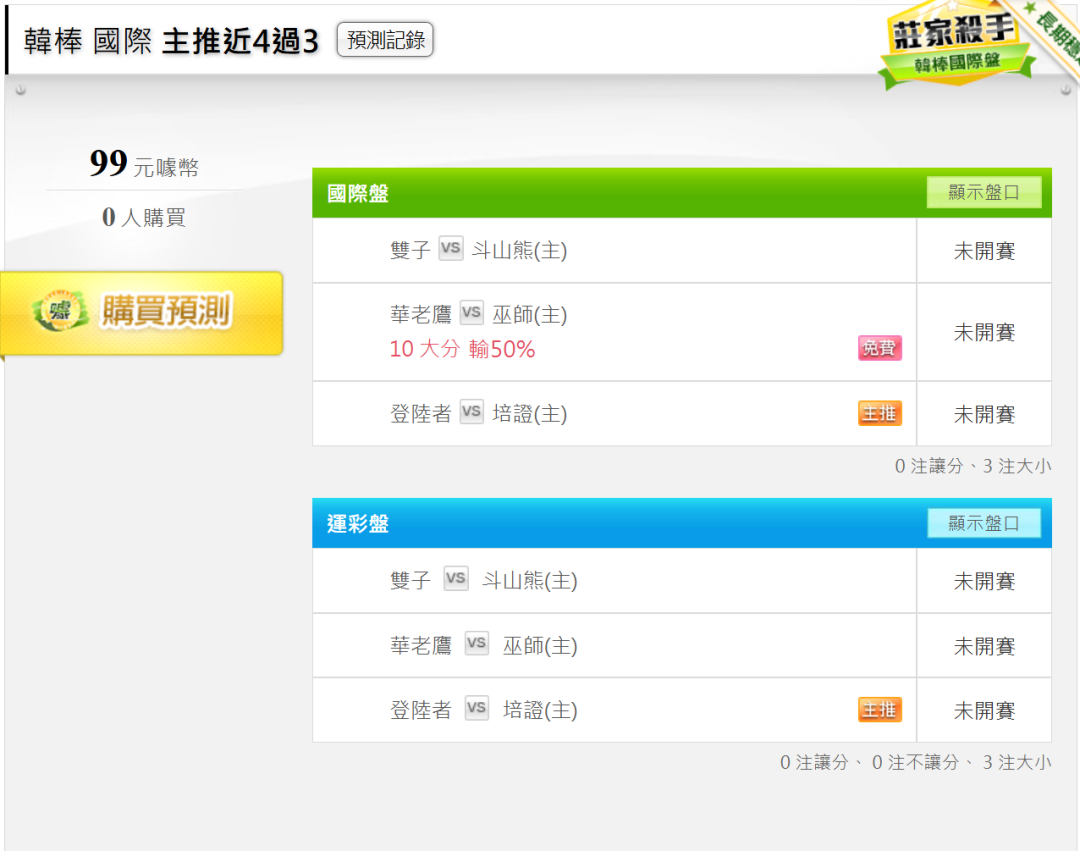Click the pink 免費 free tag
Screen dimensions: 1080x851
click(x=880, y=348)
